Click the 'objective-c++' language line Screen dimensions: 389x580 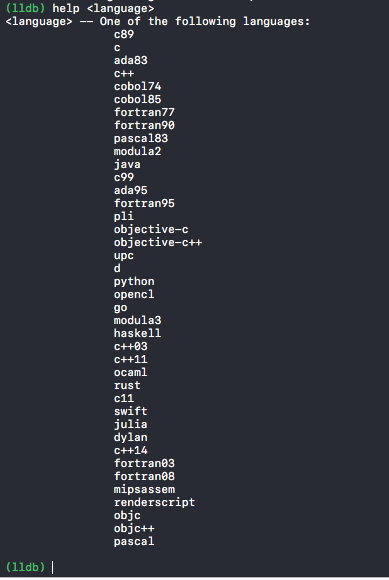click(x=158, y=243)
